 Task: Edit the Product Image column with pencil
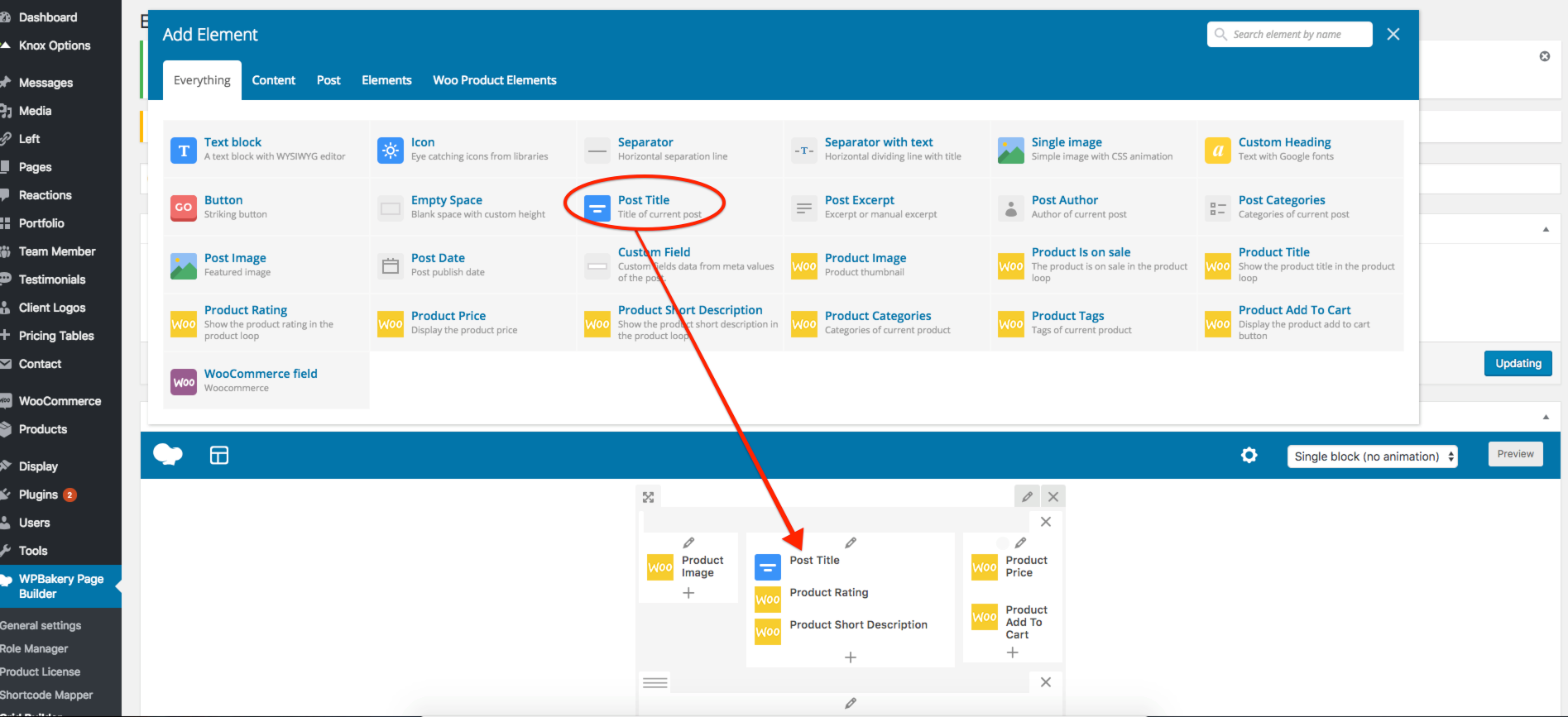[688, 543]
